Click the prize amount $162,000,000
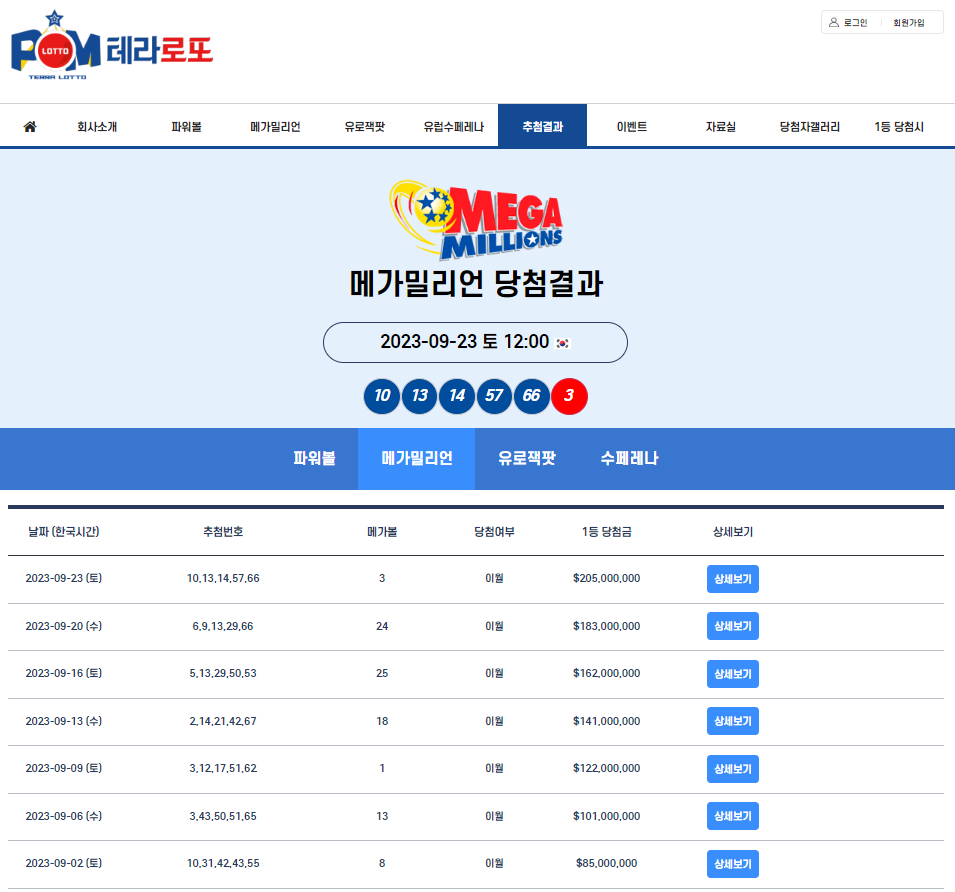The height and width of the screenshot is (892, 955). (x=607, y=673)
